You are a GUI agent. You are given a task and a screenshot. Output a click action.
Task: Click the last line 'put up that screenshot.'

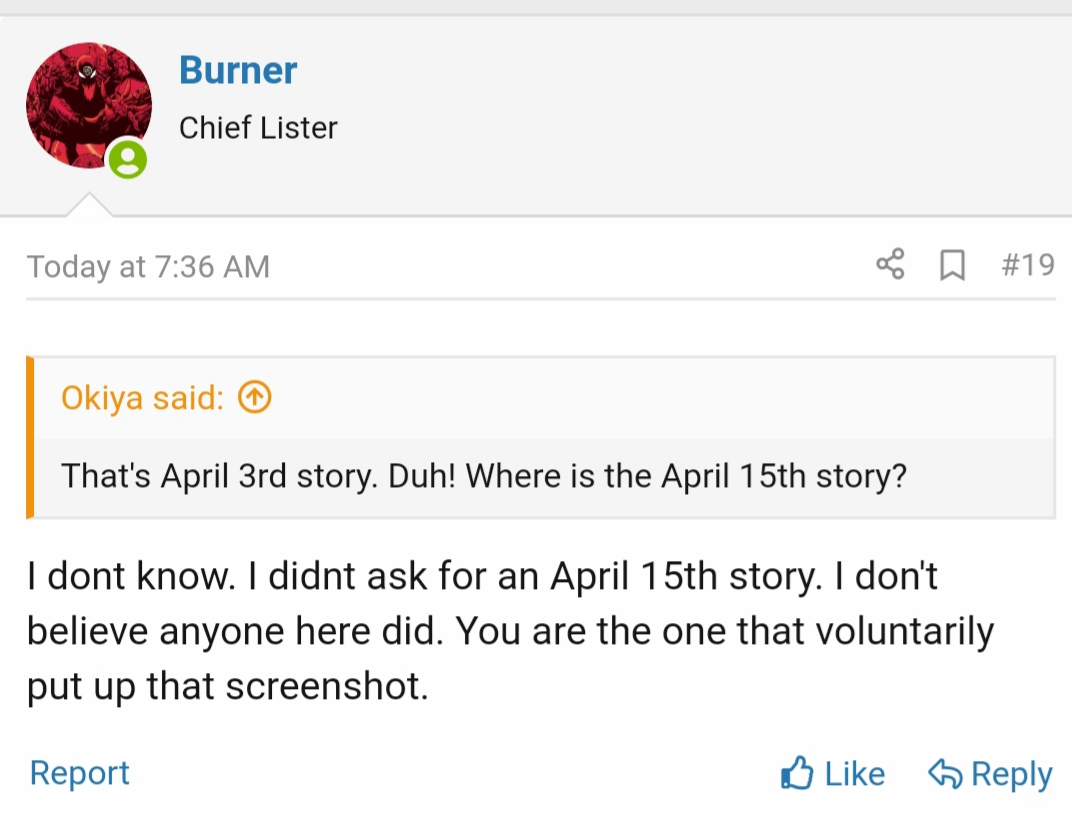[x=228, y=687]
